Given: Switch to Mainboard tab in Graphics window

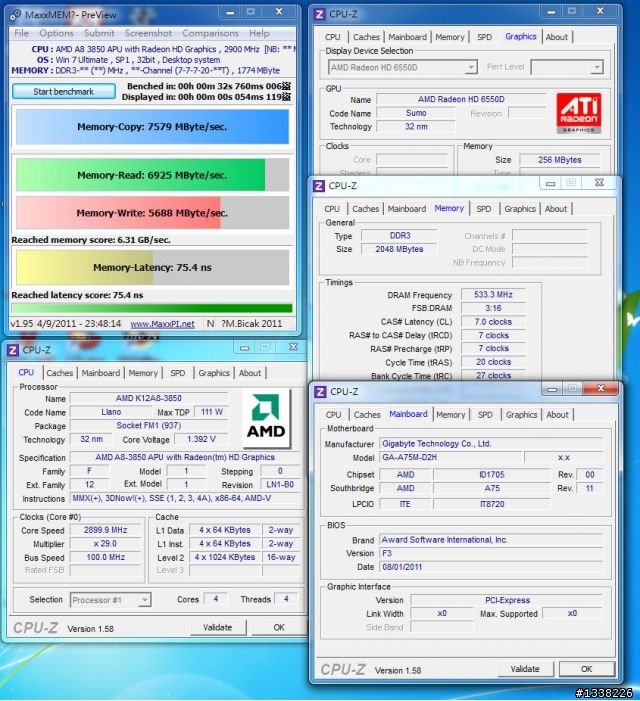Looking at the screenshot, I should (x=407, y=37).
